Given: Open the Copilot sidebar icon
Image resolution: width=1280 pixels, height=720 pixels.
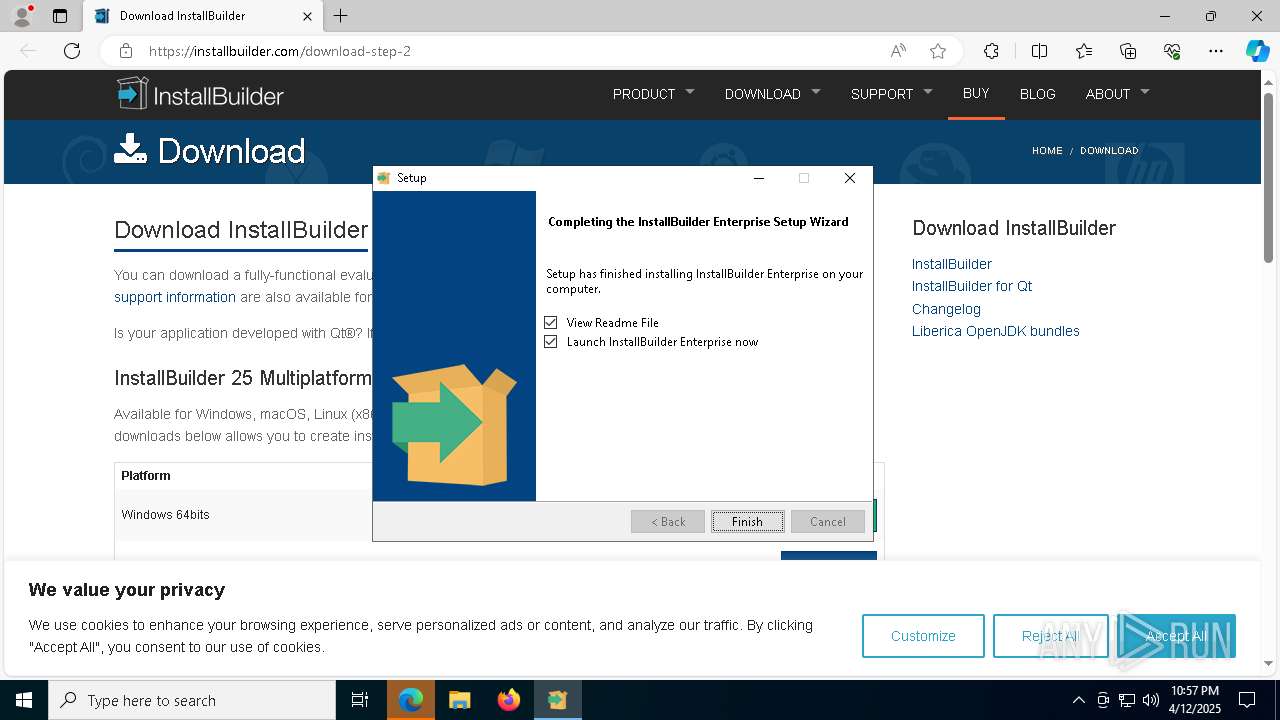Looking at the screenshot, I should (x=1257, y=51).
